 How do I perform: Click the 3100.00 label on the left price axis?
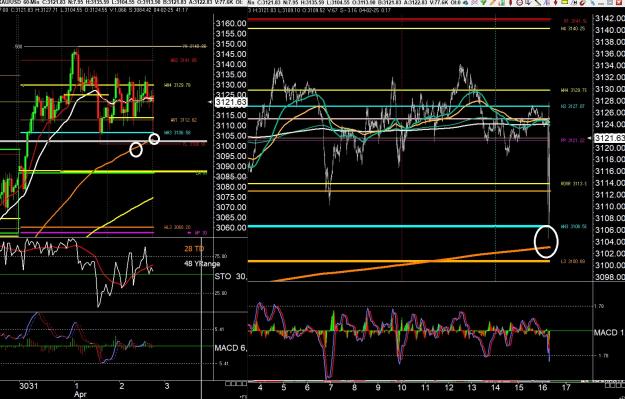pyautogui.click(x=231, y=146)
